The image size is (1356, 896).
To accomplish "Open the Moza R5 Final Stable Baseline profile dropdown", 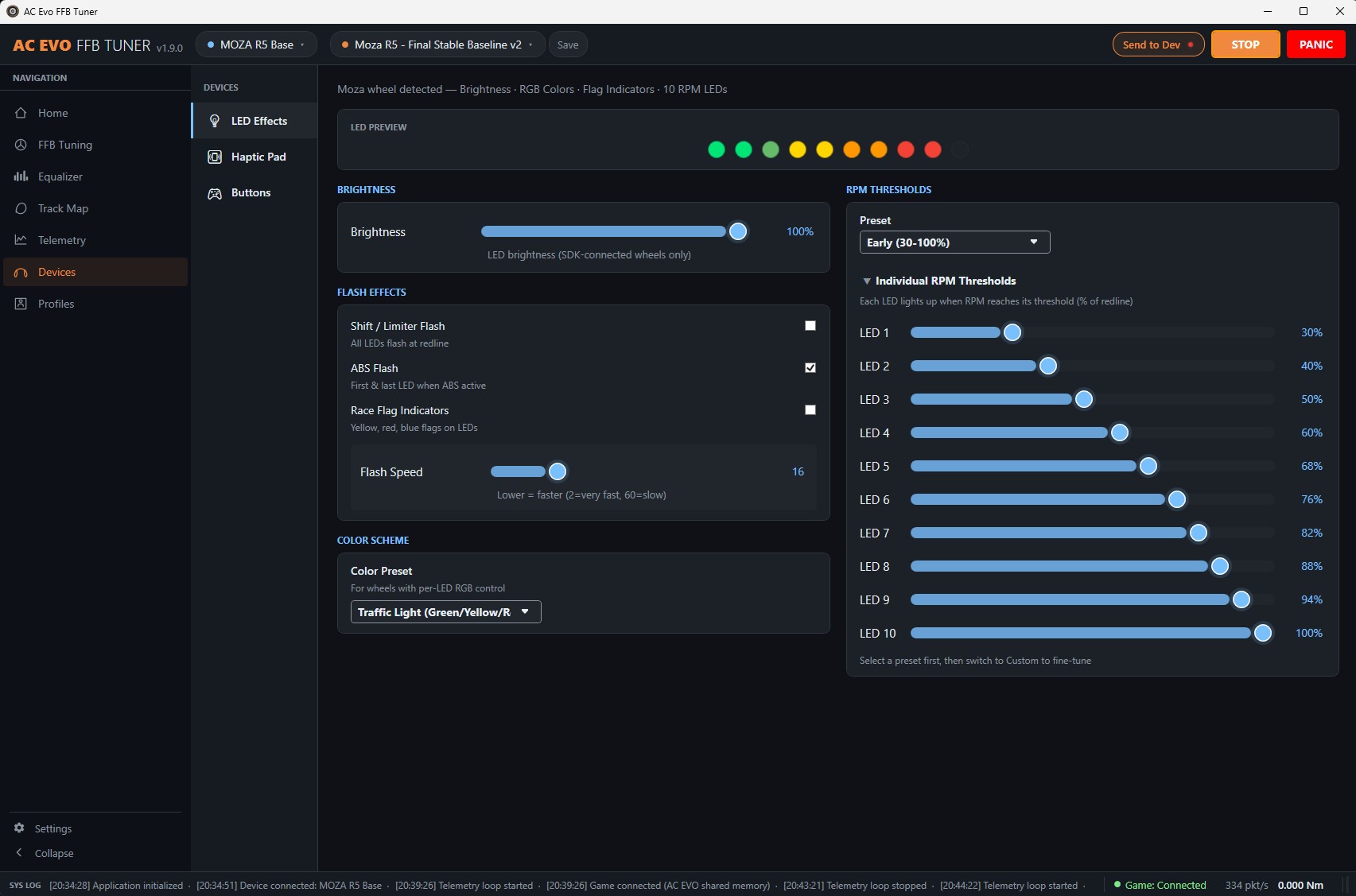I will click(x=437, y=45).
